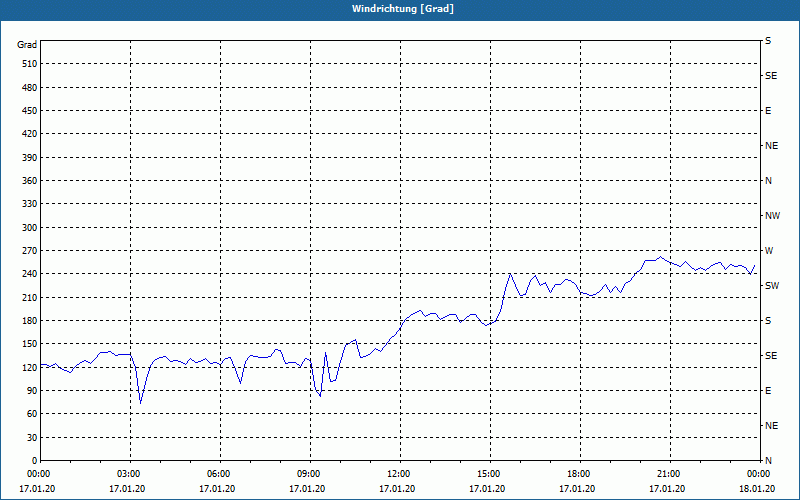The height and width of the screenshot is (500, 800).
Task: Click the 03:00 time label on the x-axis
Action: [127, 474]
